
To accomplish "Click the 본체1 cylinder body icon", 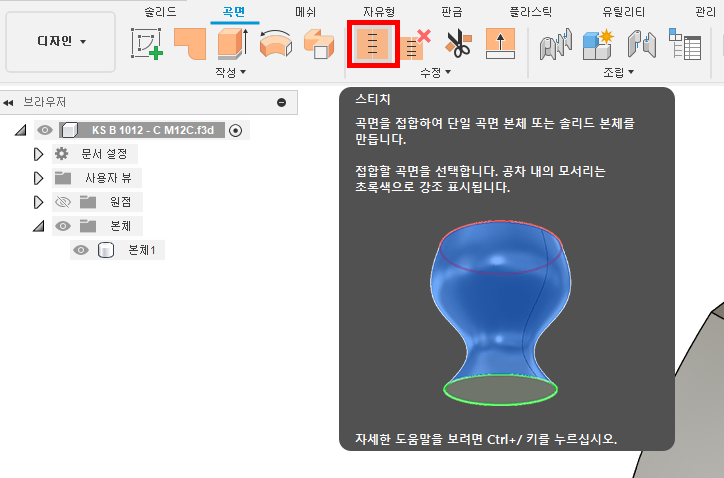I will tap(106, 250).
